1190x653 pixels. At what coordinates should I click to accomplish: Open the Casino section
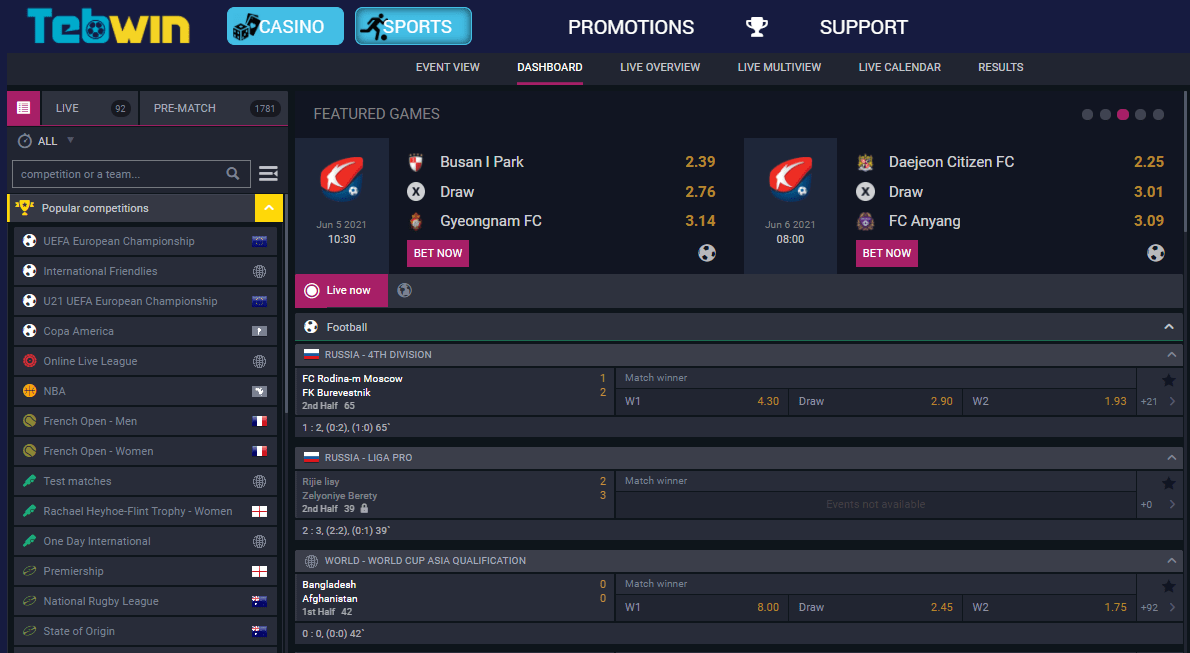(x=285, y=26)
